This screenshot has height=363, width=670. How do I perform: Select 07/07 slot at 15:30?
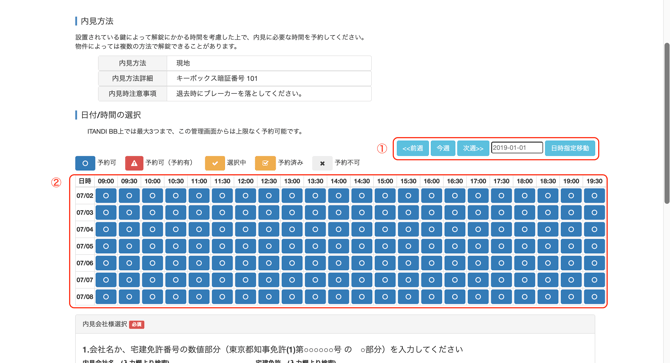408,280
